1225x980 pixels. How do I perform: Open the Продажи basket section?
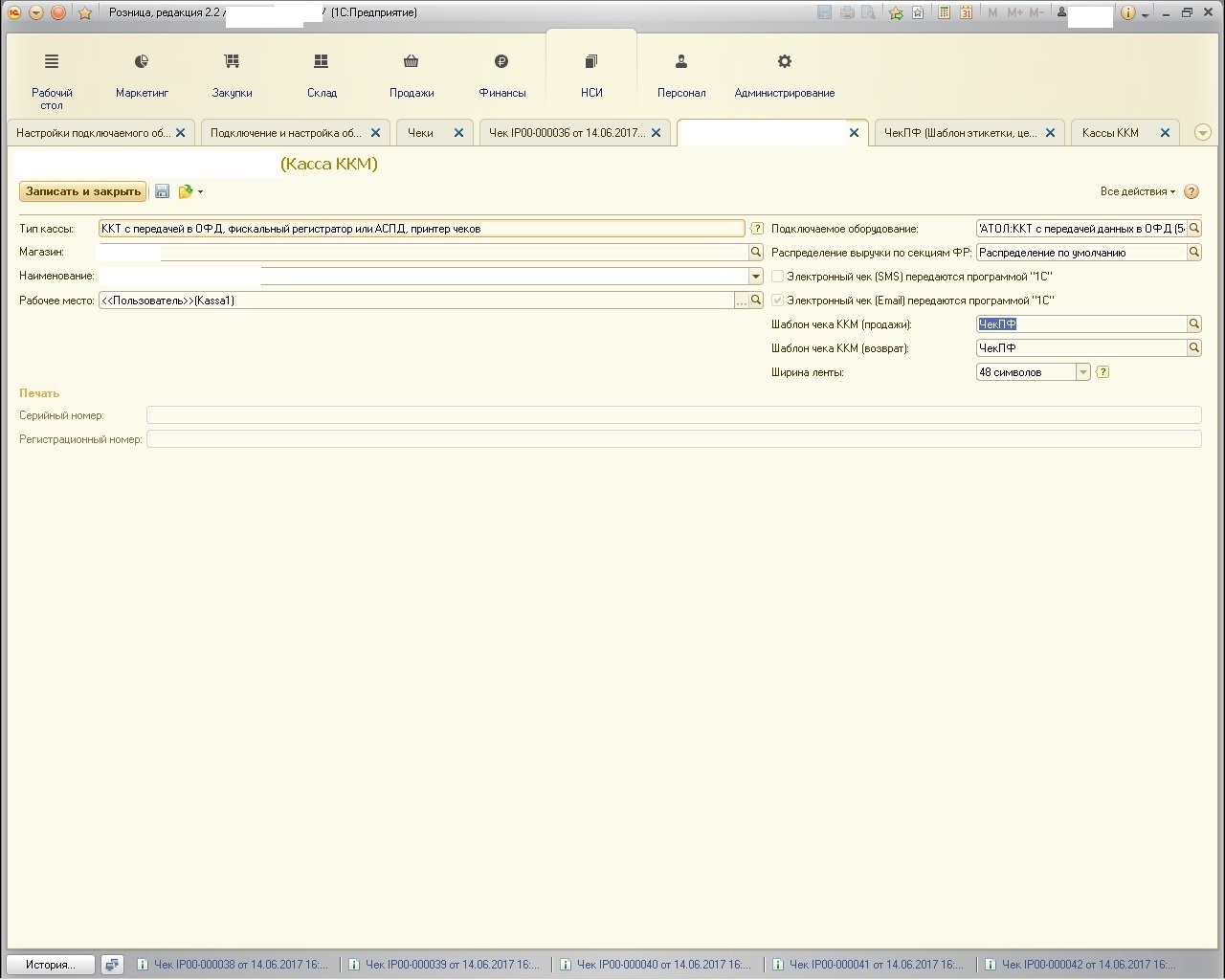coord(412,75)
